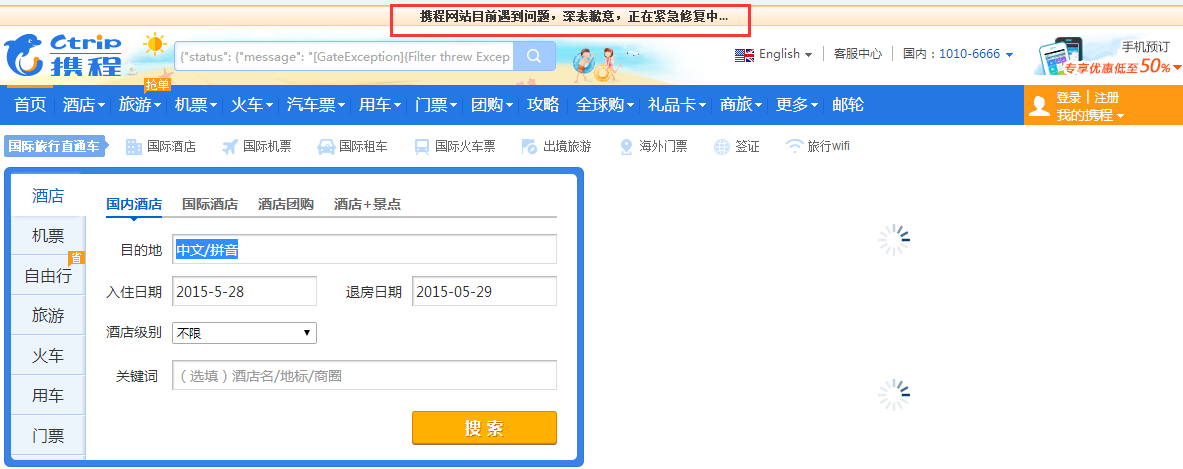The width and height of the screenshot is (1183, 469).
Task: Switch to the 酒店团购 tab
Action: coord(286,204)
